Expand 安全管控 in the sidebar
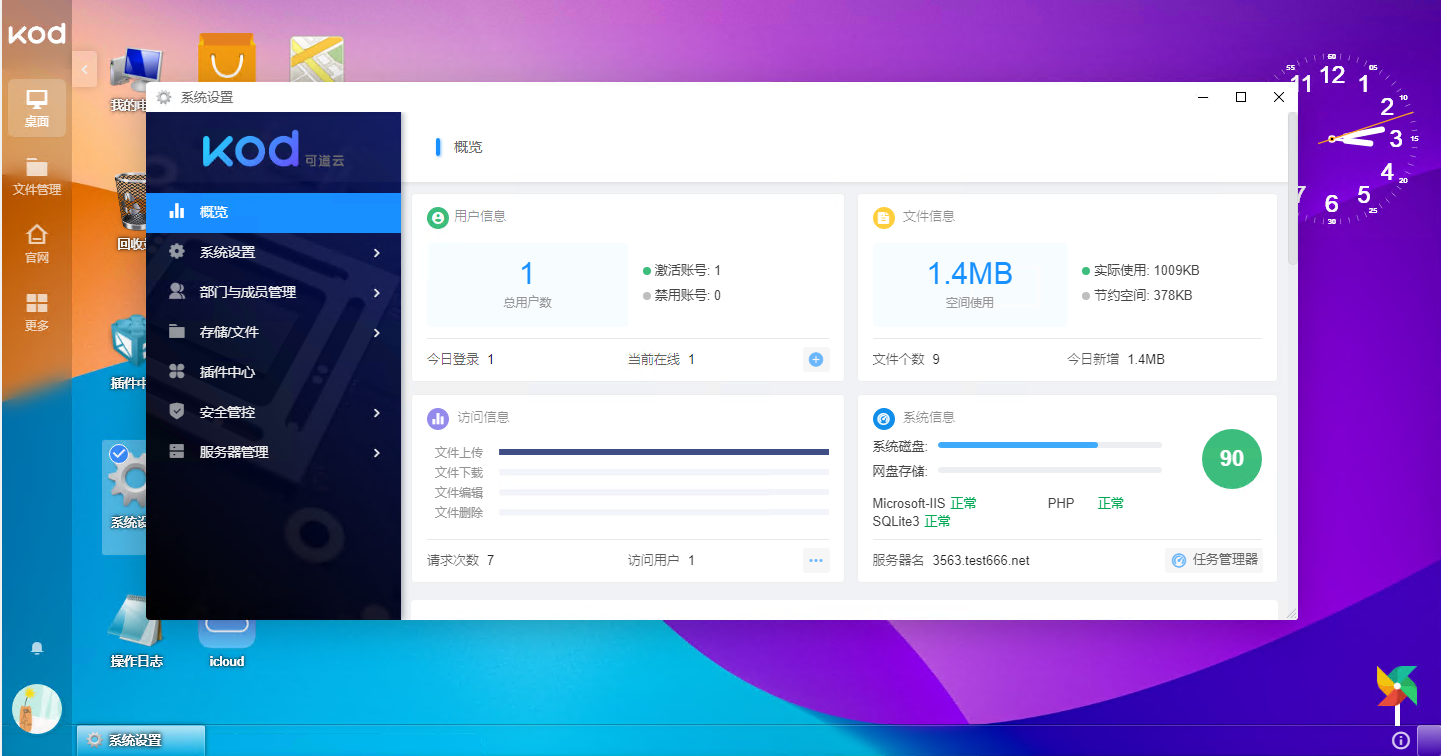This screenshot has height=756, width=1441. pos(274,412)
